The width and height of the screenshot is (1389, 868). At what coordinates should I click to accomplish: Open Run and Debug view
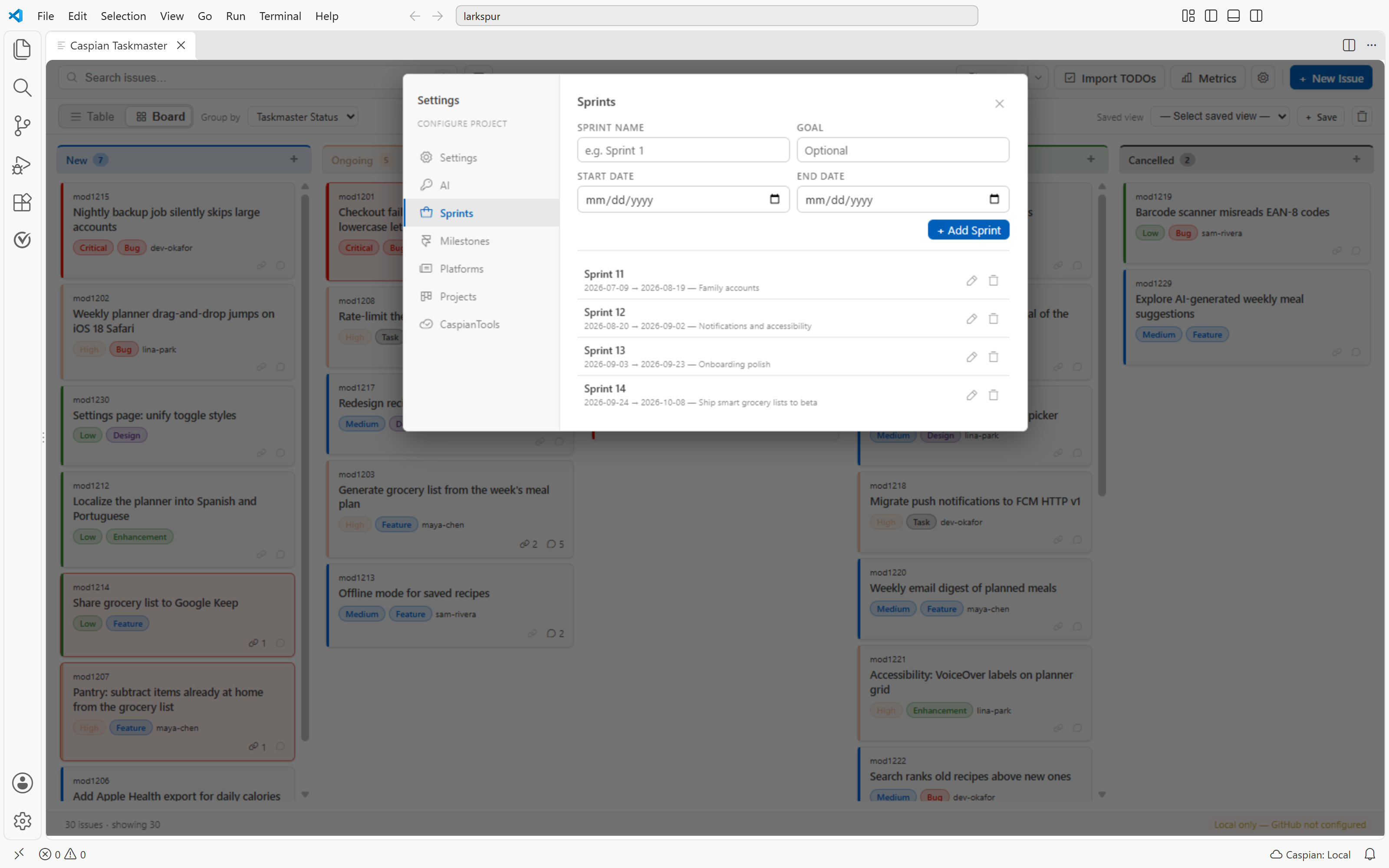[x=22, y=165]
